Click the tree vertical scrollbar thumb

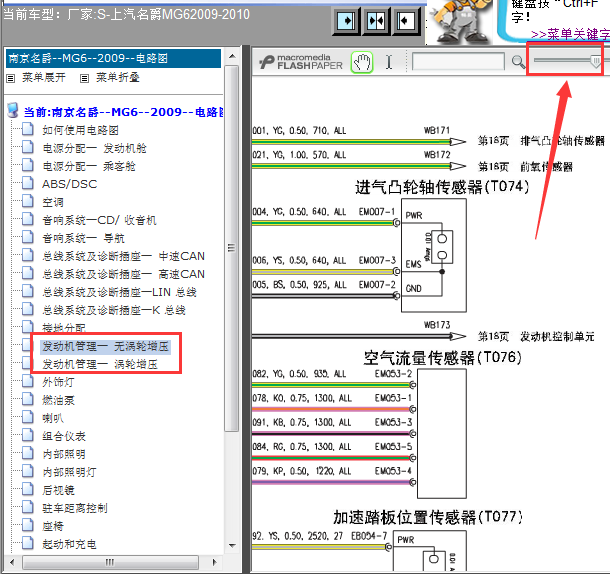232,248
